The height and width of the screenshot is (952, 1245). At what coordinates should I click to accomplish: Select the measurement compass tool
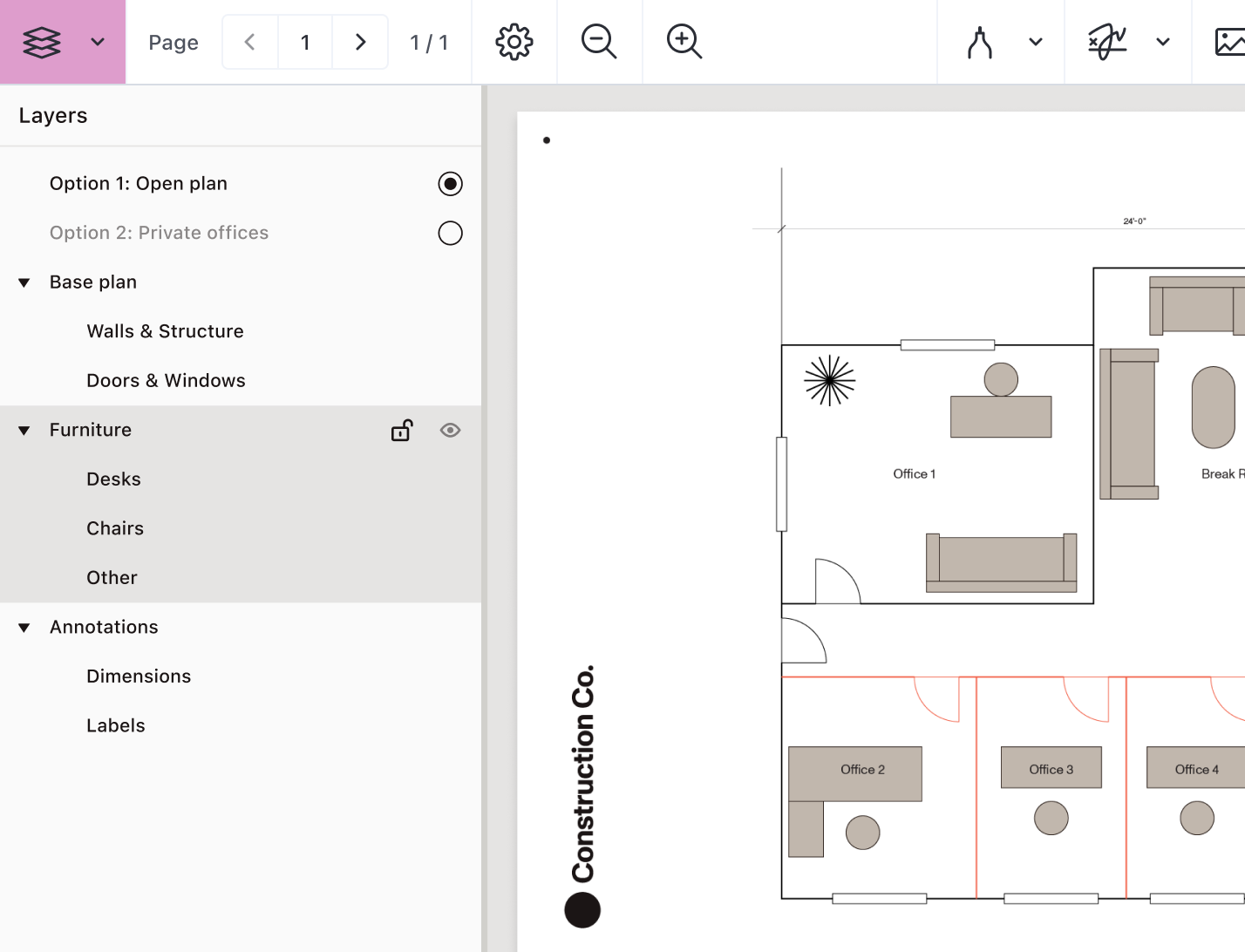click(980, 42)
